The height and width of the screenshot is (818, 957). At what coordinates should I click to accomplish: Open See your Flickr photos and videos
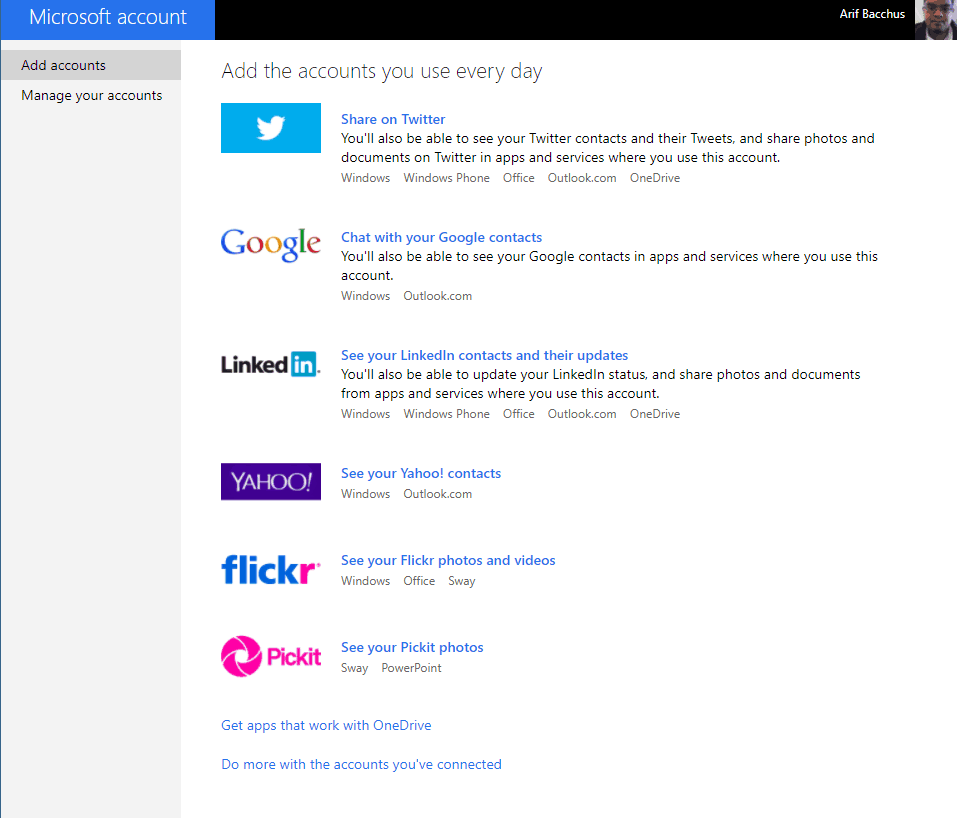tap(448, 560)
